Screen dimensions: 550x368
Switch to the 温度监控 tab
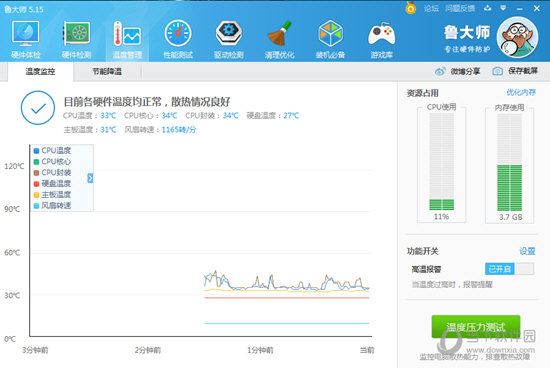tap(40, 72)
